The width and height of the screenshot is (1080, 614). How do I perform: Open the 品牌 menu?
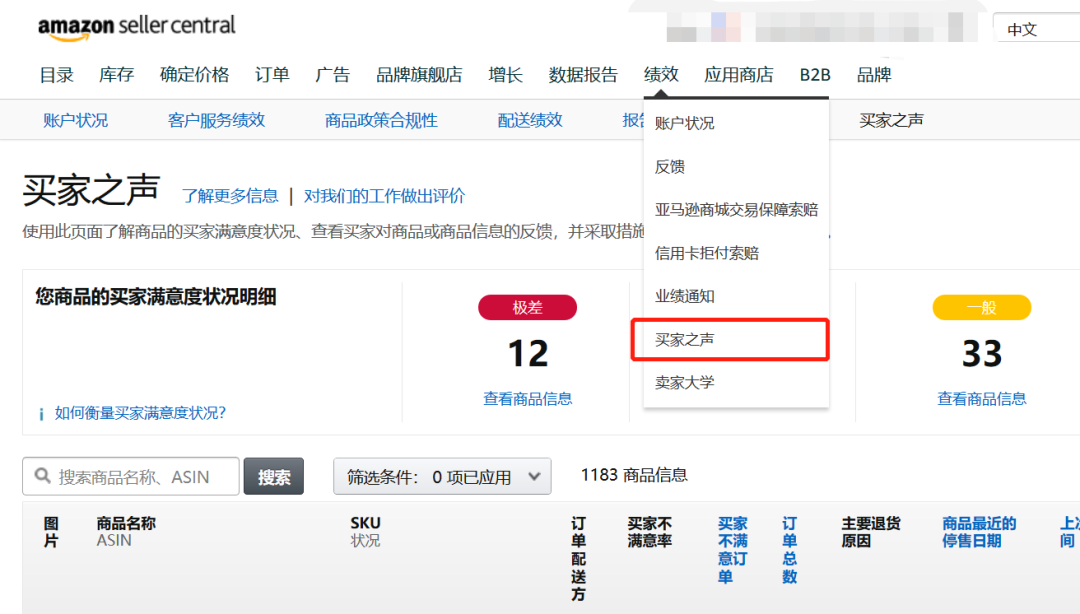click(874, 74)
